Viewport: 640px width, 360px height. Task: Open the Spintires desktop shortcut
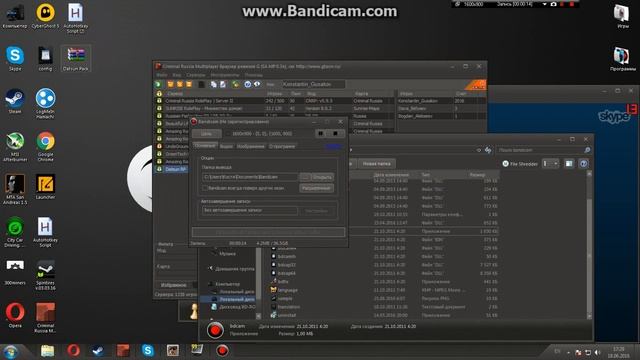coord(45,276)
